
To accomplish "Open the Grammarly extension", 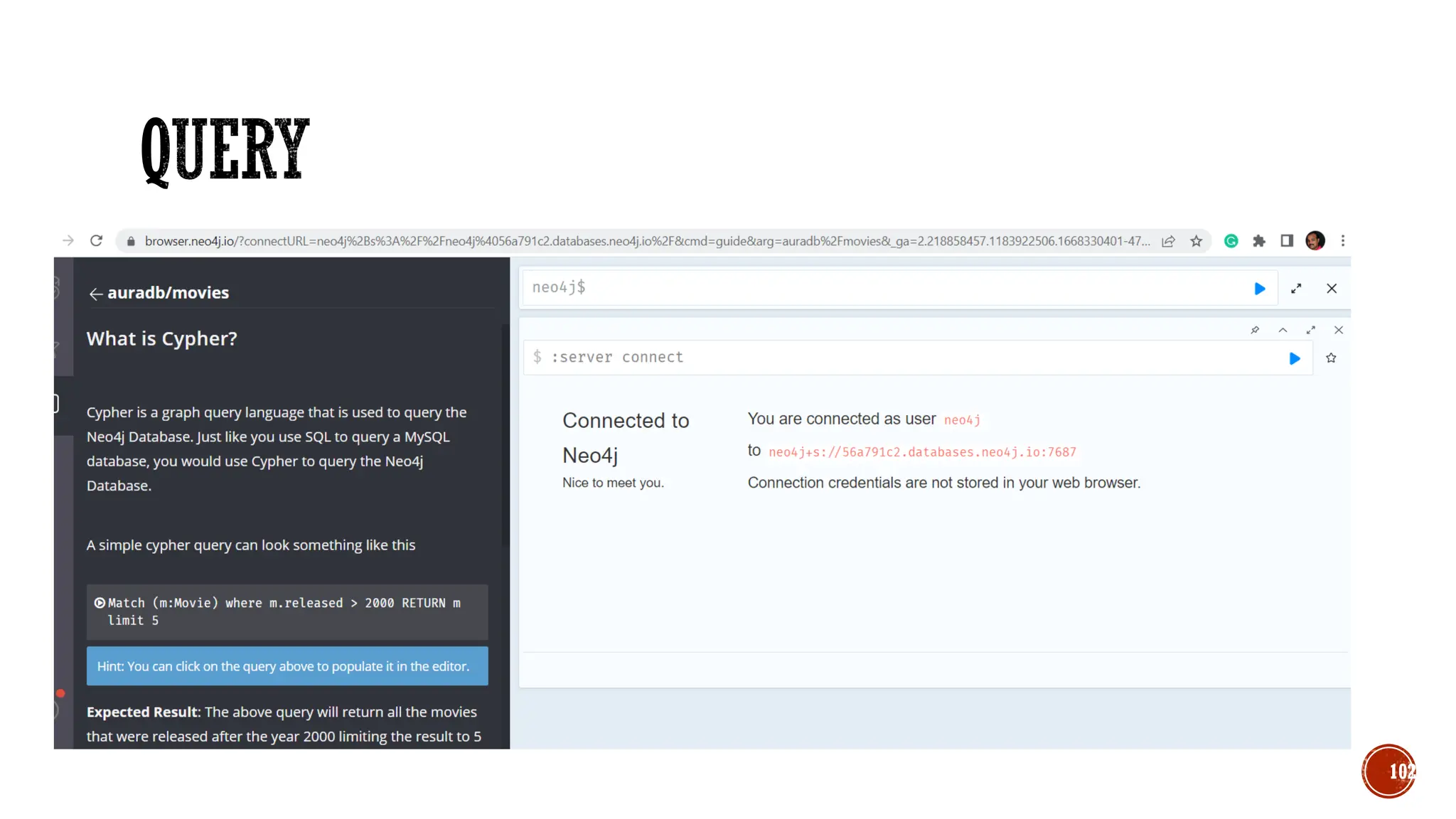I will click(x=1231, y=241).
